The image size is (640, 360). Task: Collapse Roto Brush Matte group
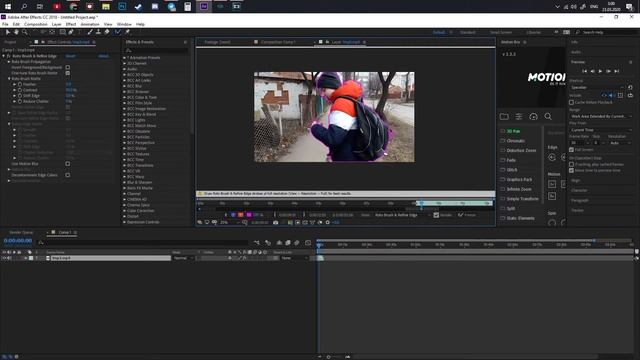coord(9,79)
